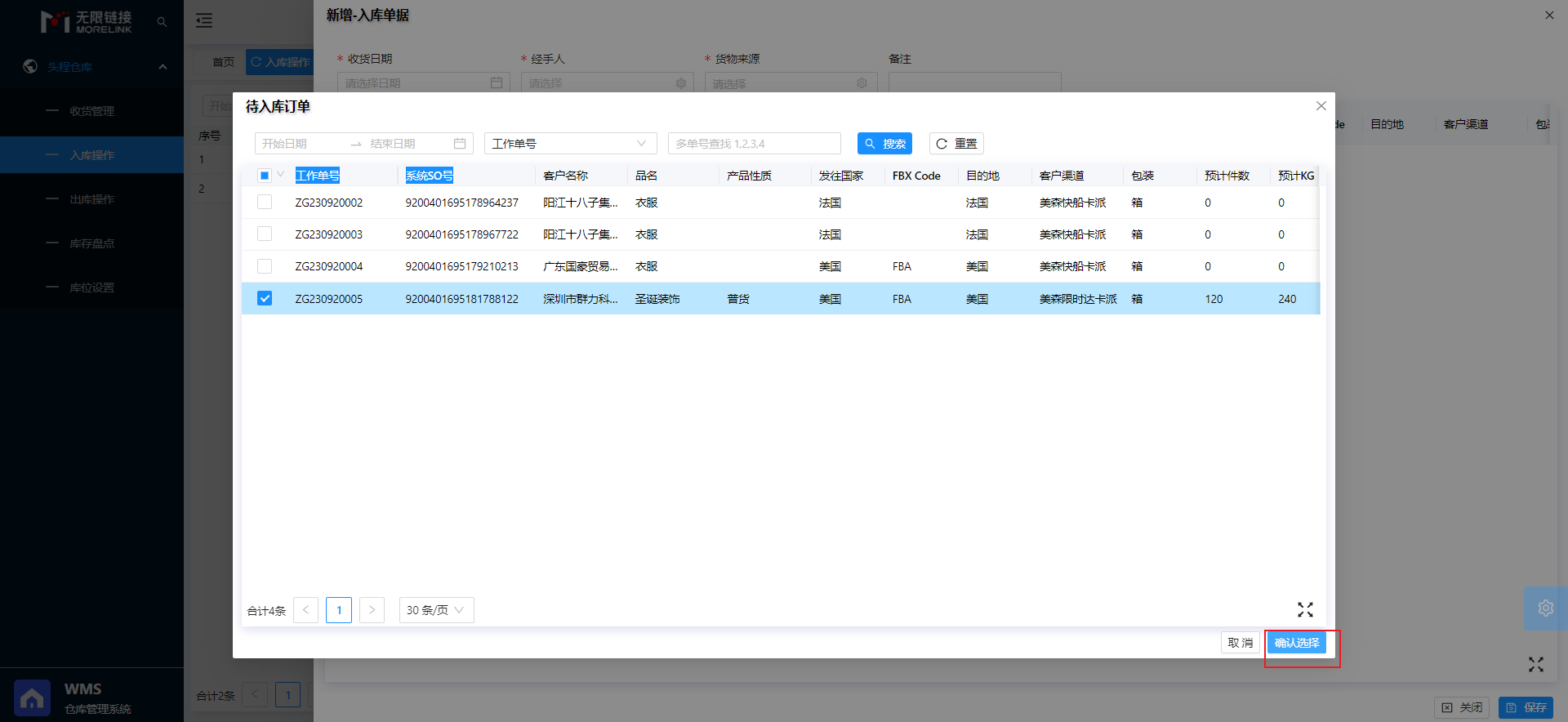1568x722 pixels.
Task: Open the 库位设置 menu item
Action: click(91, 287)
